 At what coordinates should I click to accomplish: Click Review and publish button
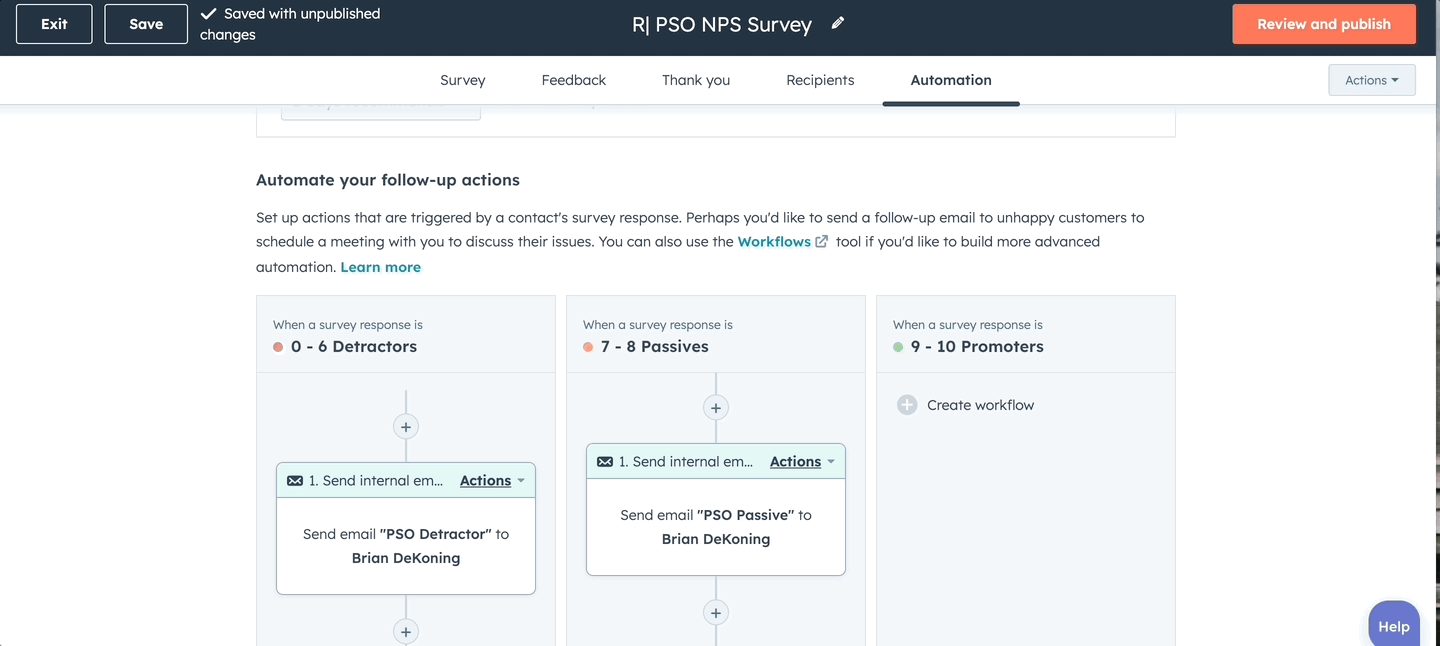1324,24
